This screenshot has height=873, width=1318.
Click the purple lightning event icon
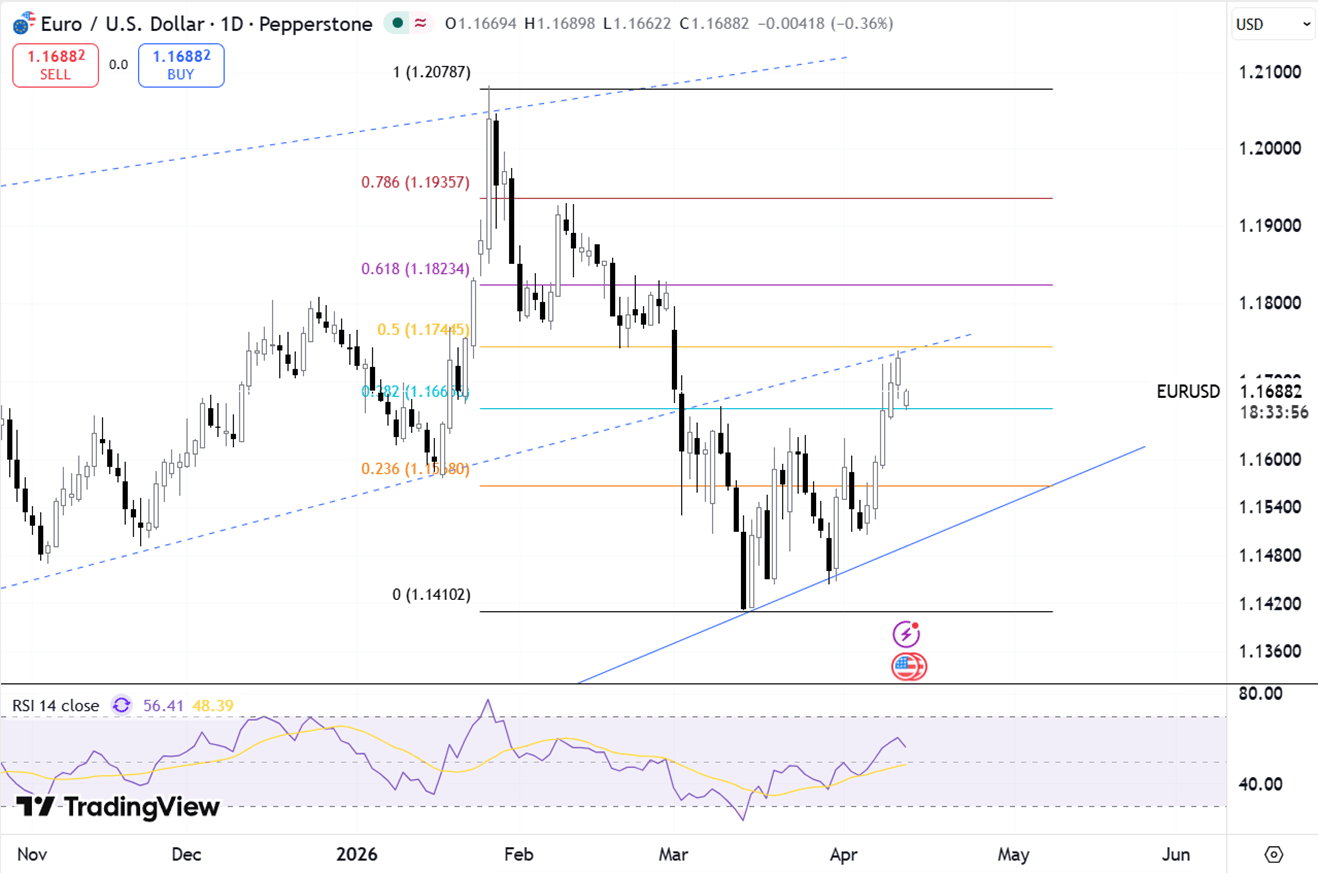905,634
